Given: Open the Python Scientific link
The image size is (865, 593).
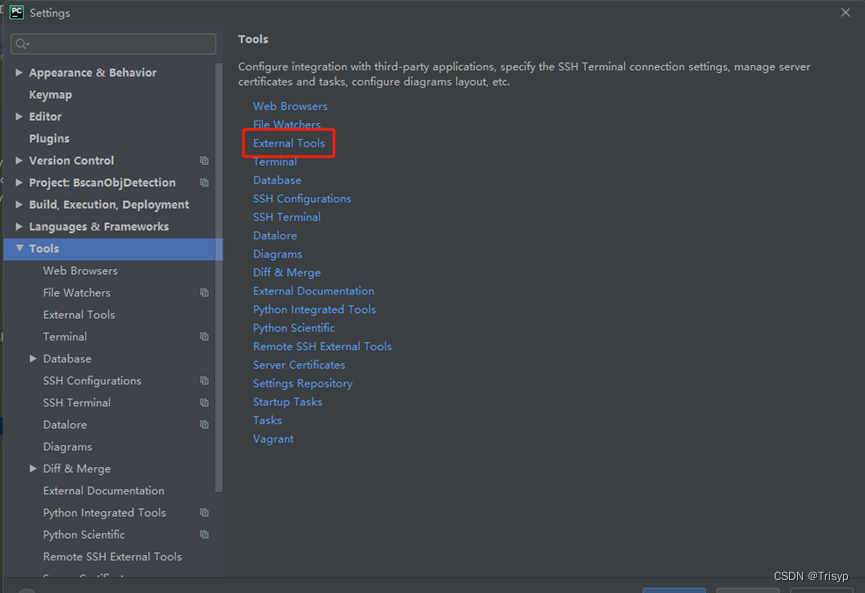Looking at the screenshot, I should point(294,328).
